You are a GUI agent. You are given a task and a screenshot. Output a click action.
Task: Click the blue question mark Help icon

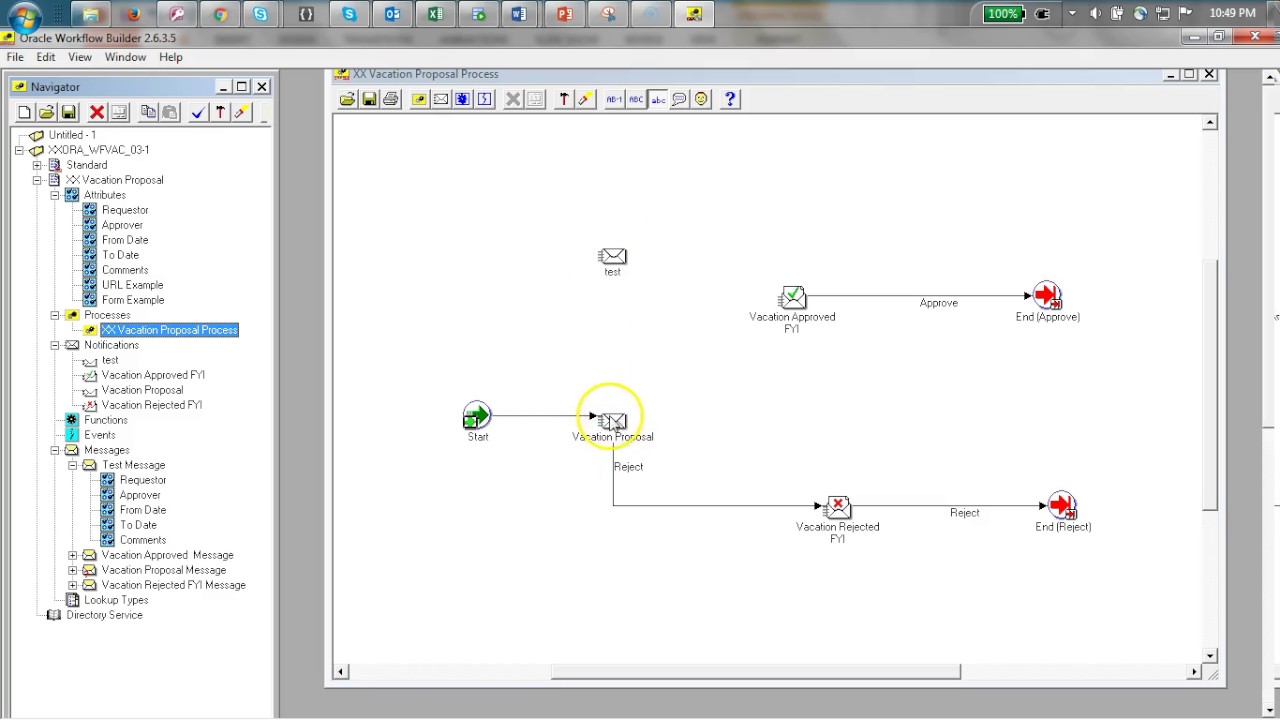[x=730, y=99]
